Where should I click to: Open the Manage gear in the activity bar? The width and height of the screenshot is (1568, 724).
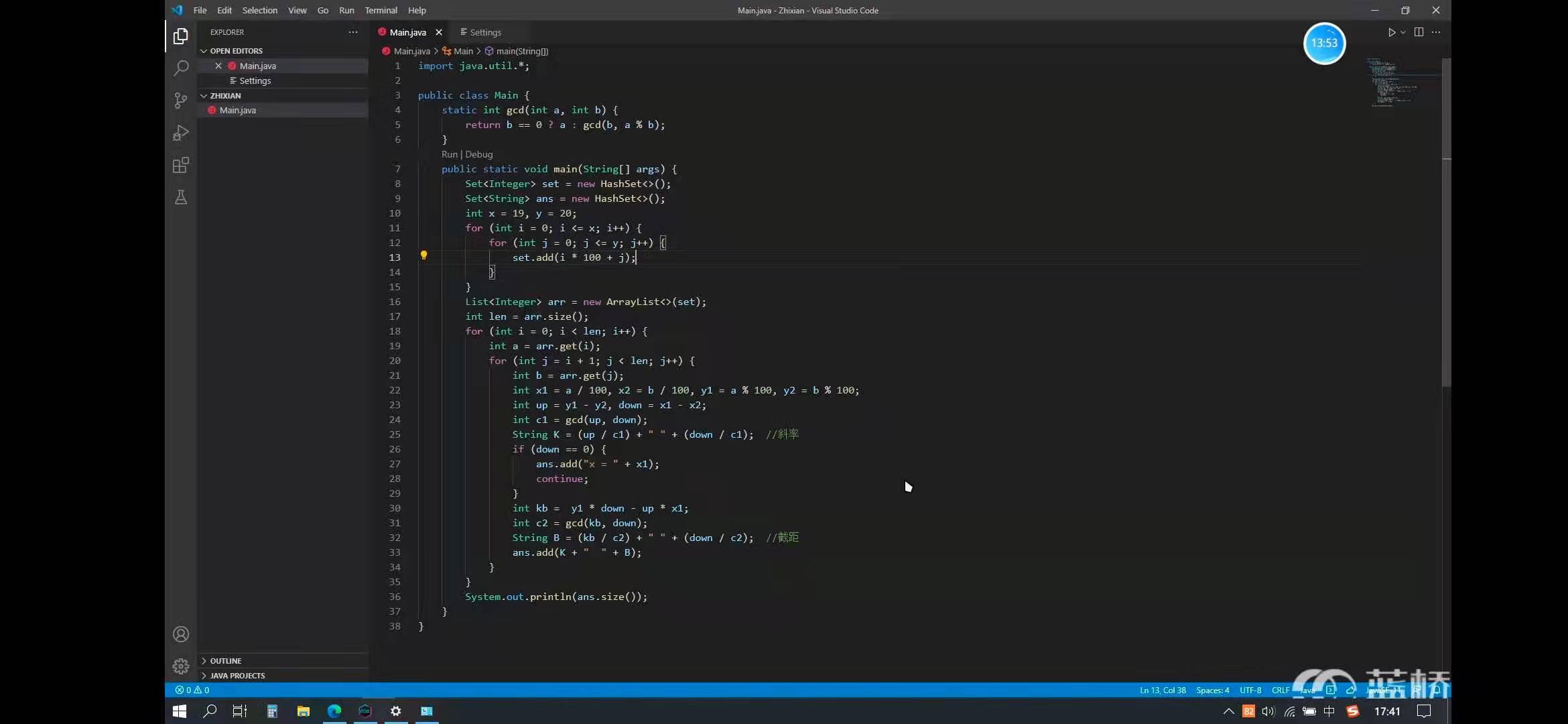point(180,666)
